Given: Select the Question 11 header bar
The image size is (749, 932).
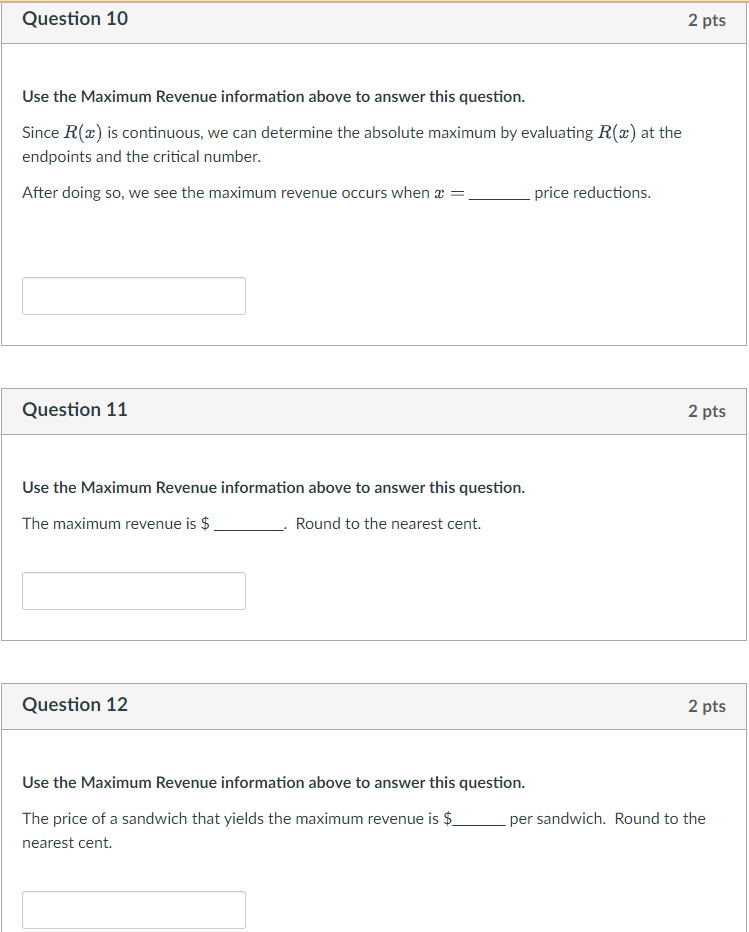Looking at the screenshot, I should 374,410.
